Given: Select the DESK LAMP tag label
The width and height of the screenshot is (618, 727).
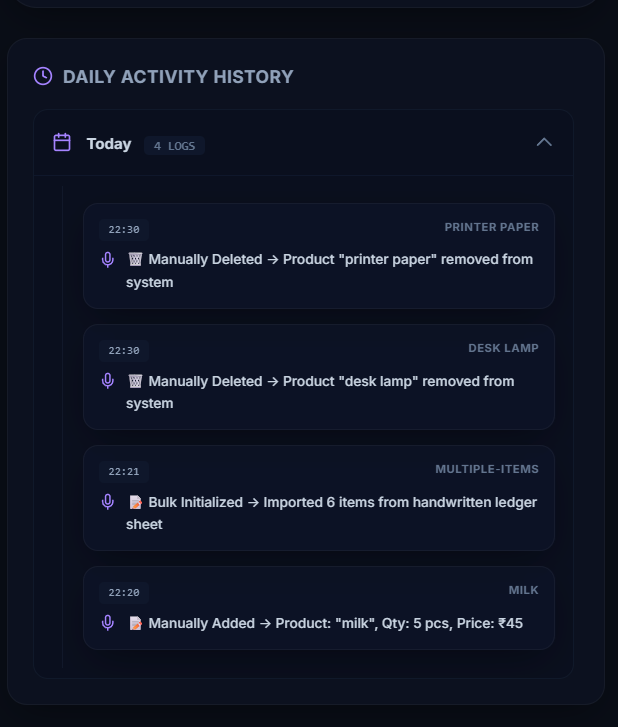Looking at the screenshot, I should pos(503,348).
